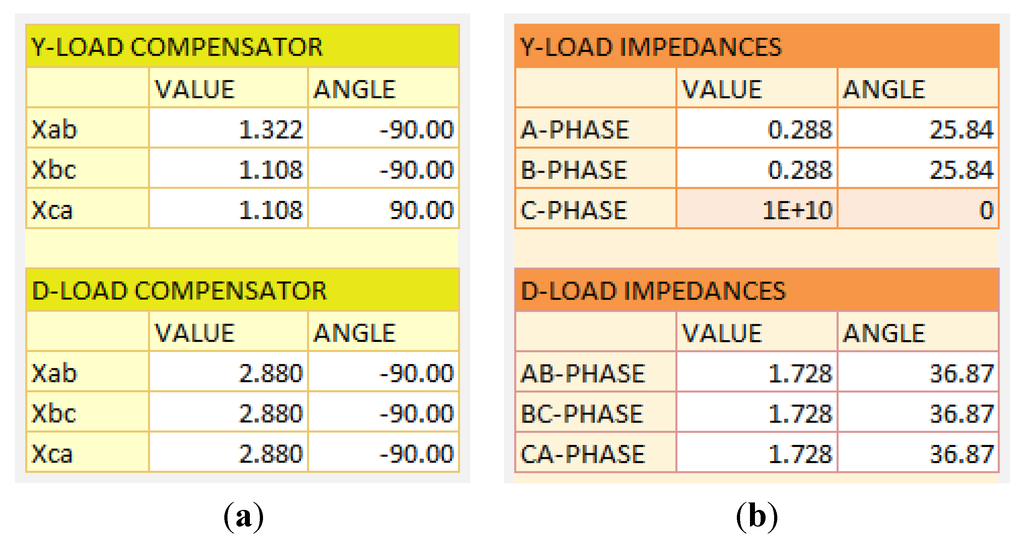Click the A-PHASE row label
1024x544 pixels.
pyautogui.click(x=595, y=129)
